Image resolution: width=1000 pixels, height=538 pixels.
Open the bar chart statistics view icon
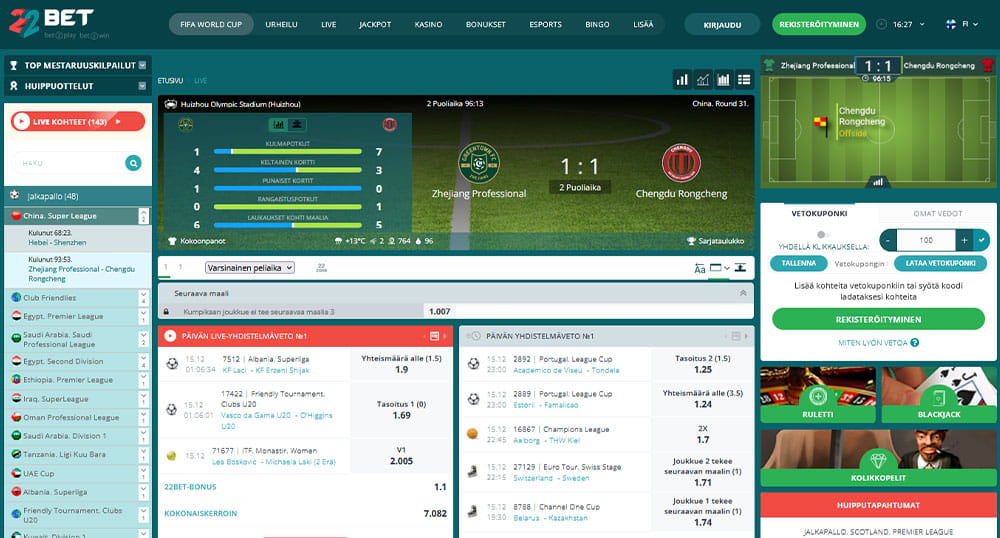pos(682,80)
